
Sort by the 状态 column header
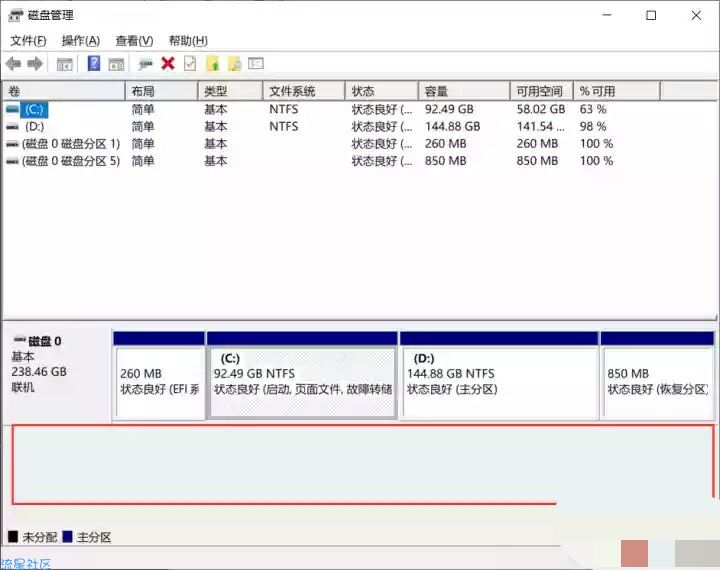[382, 91]
